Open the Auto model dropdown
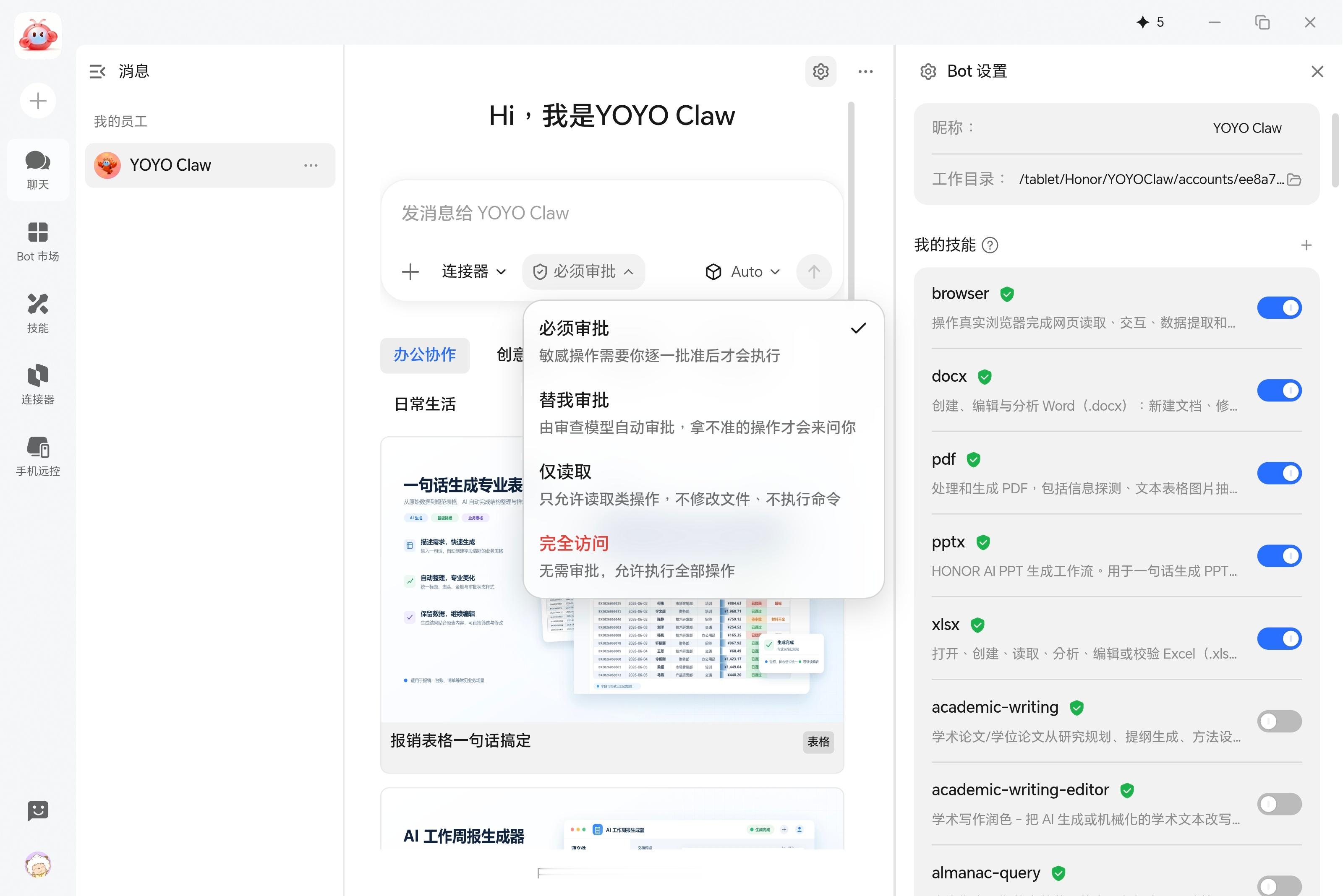The height and width of the screenshot is (896, 1343). coord(742,271)
